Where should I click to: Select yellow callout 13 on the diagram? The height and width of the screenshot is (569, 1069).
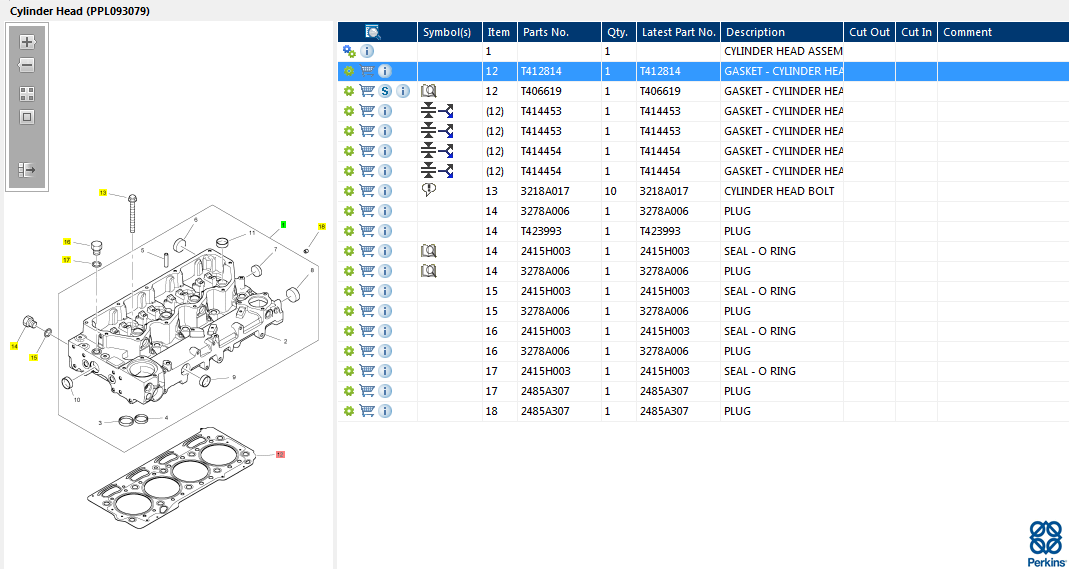click(x=102, y=192)
